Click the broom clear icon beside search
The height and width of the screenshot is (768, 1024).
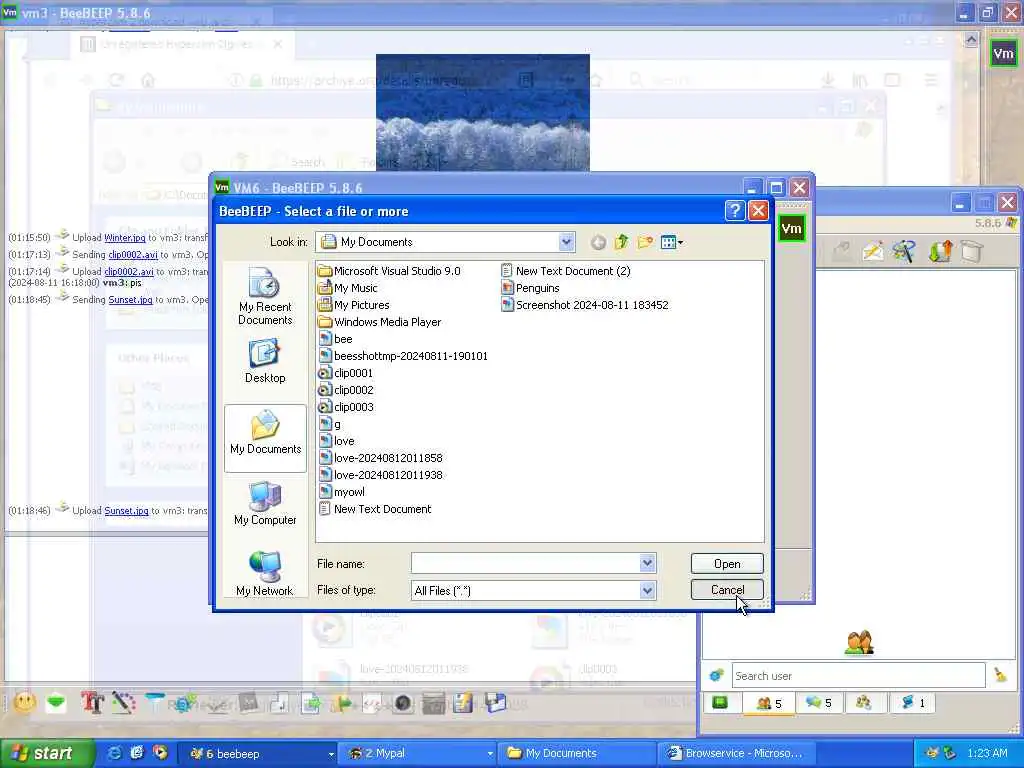[1000, 675]
